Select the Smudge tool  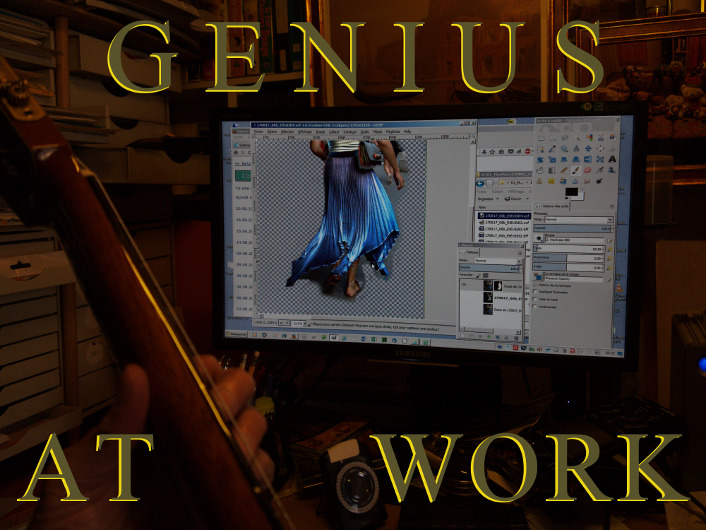[587, 181]
